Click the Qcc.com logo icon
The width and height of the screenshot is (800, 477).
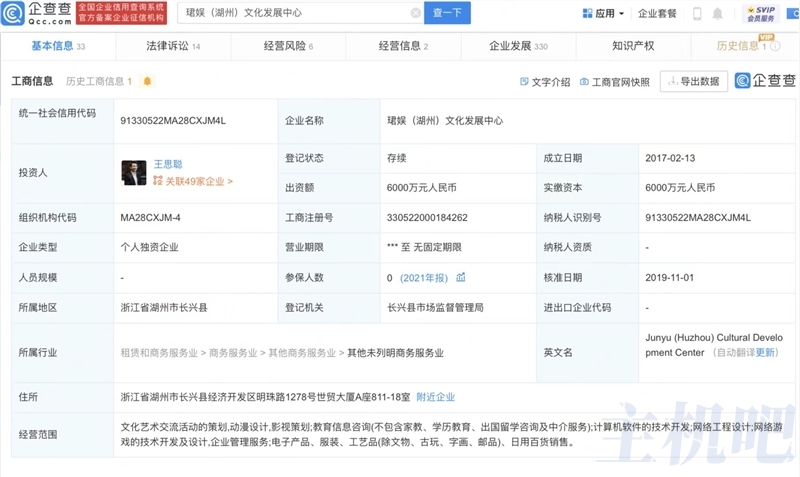(13, 13)
